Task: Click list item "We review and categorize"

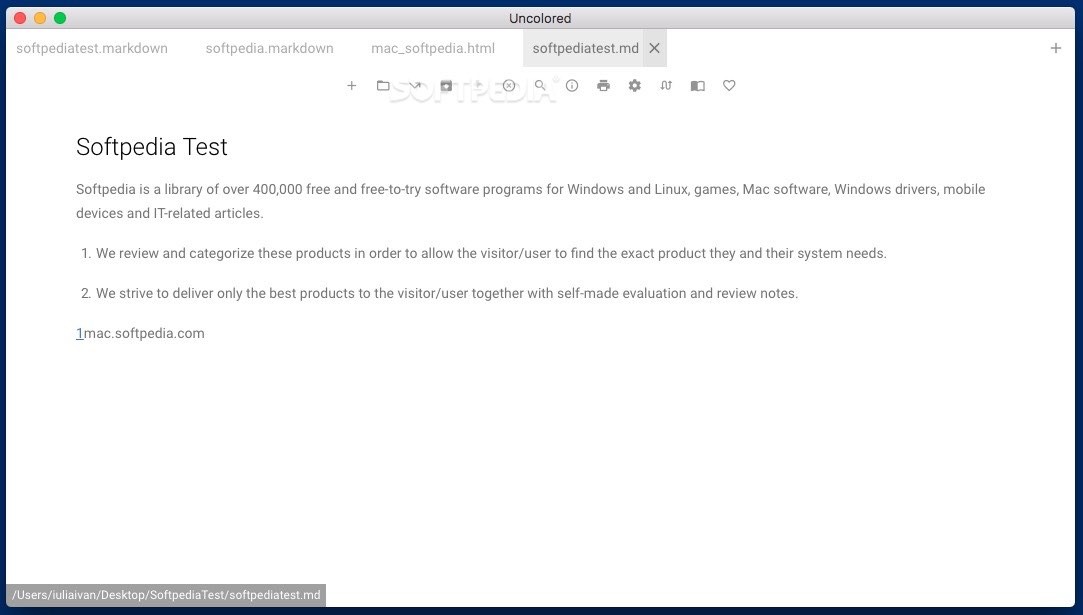Action: 491,254
